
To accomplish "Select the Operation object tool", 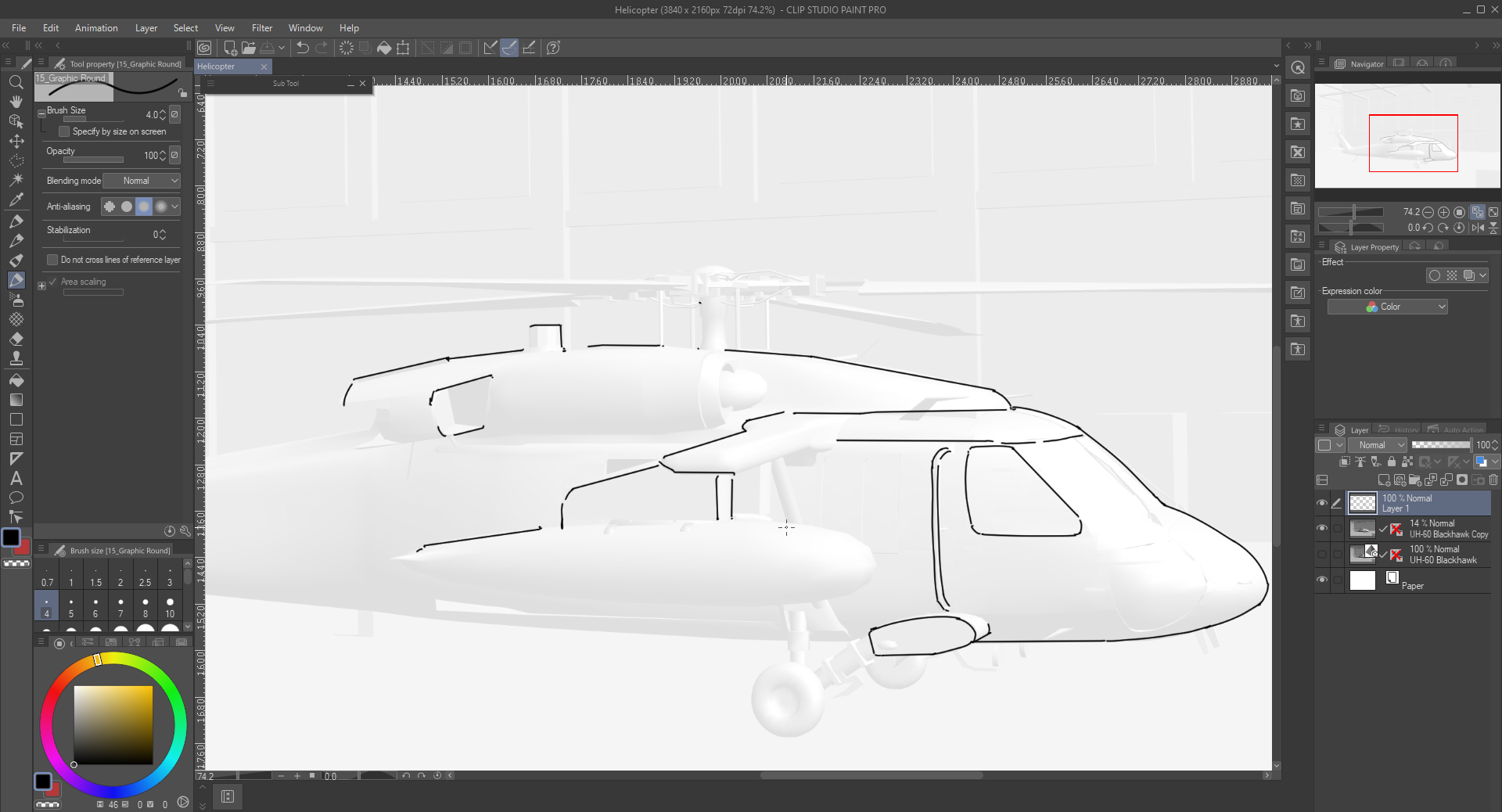I will (16, 121).
